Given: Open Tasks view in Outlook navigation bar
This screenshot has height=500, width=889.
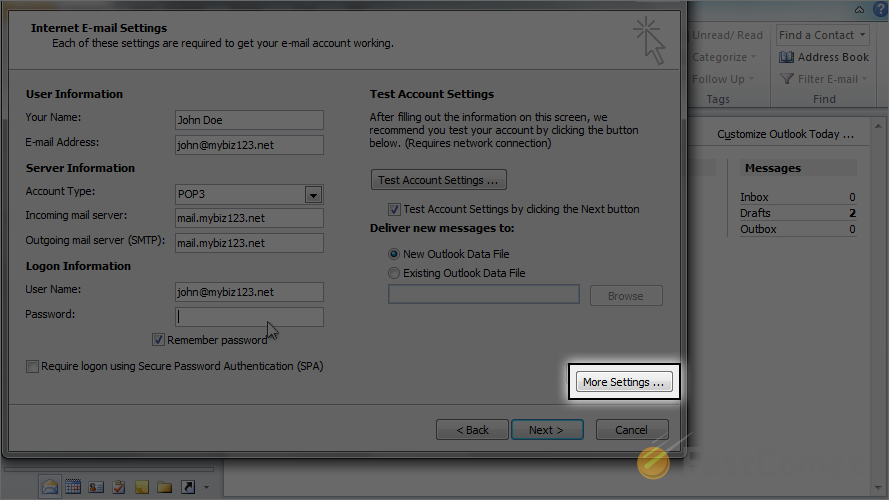Looking at the screenshot, I should (118, 486).
